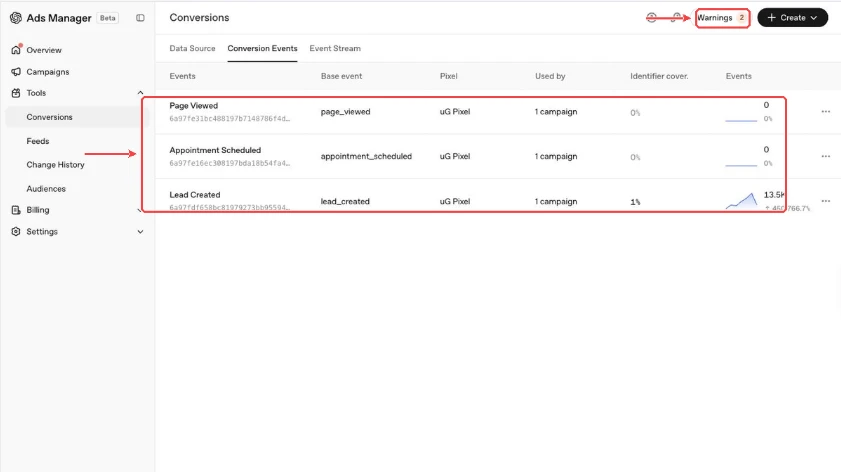Open Audiences under Tools

pos(46,189)
